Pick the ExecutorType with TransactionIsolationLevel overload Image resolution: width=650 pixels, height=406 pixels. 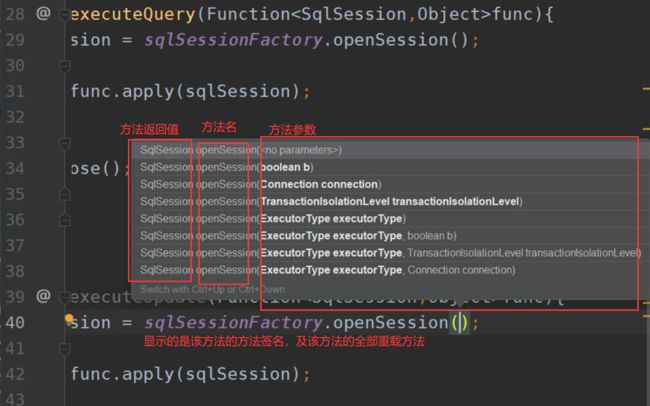pos(449,252)
